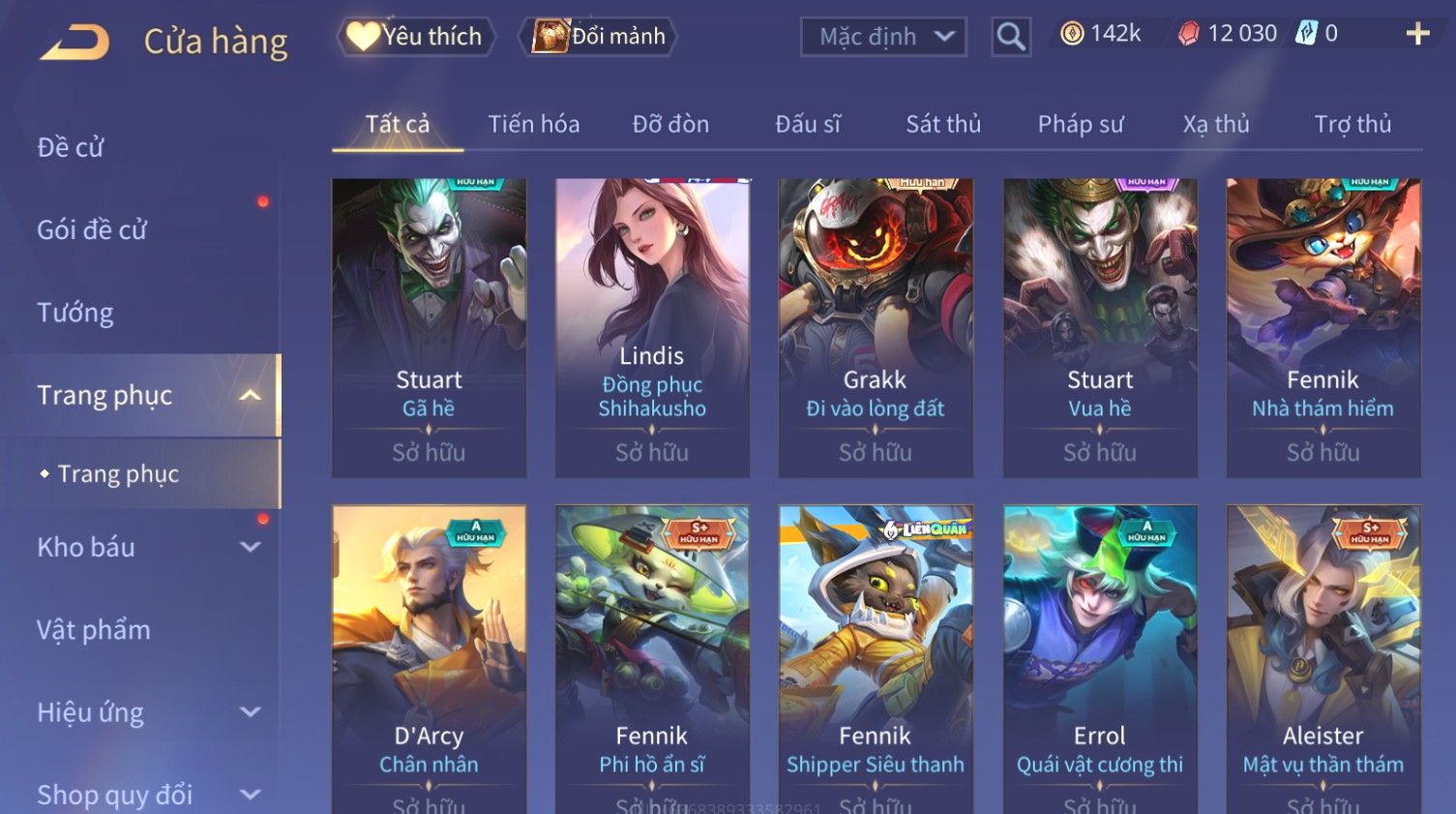
Task: Tap the golden back arrow icon
Action: 74,43
